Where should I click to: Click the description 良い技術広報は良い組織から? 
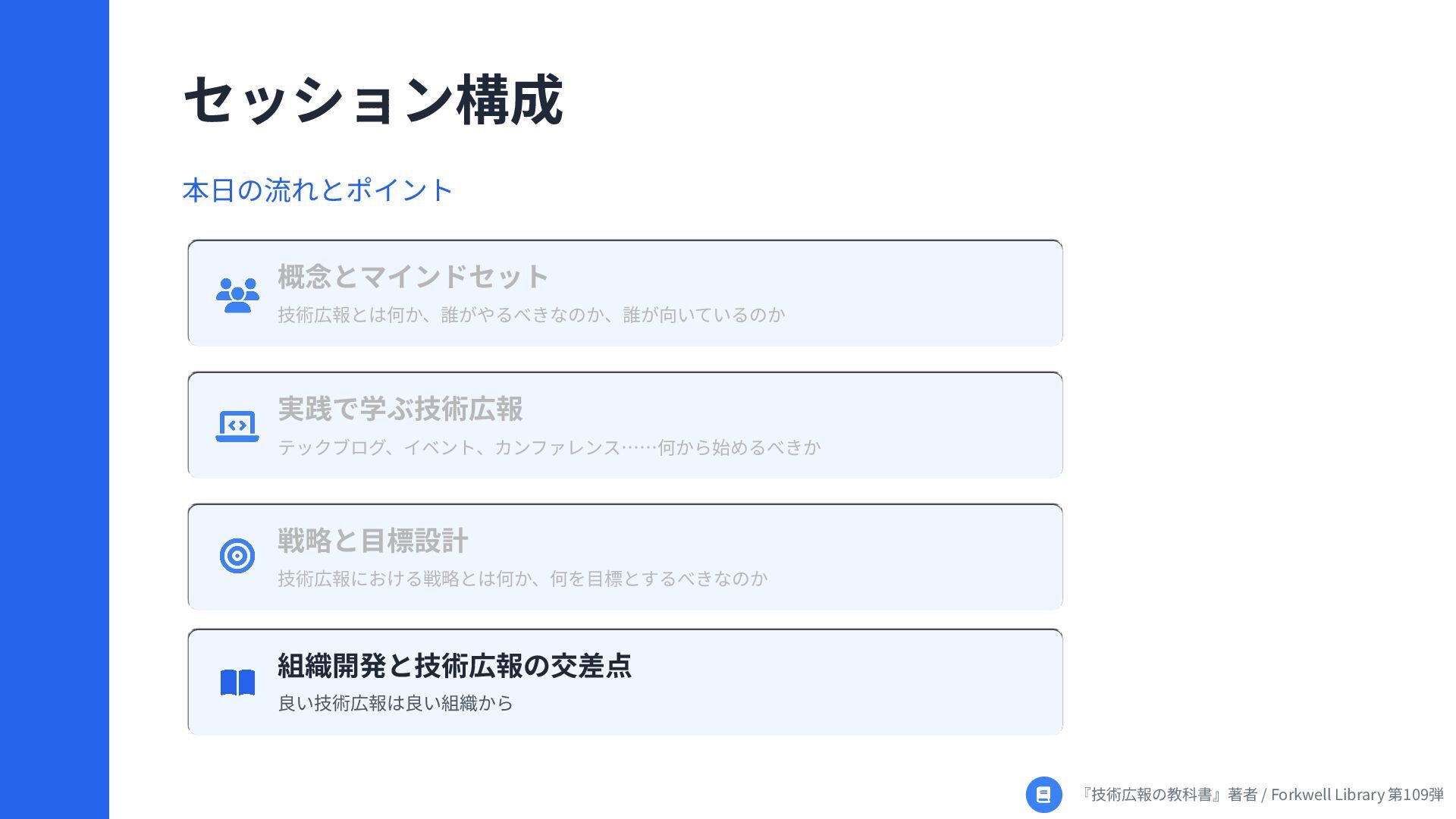point(395,703)
